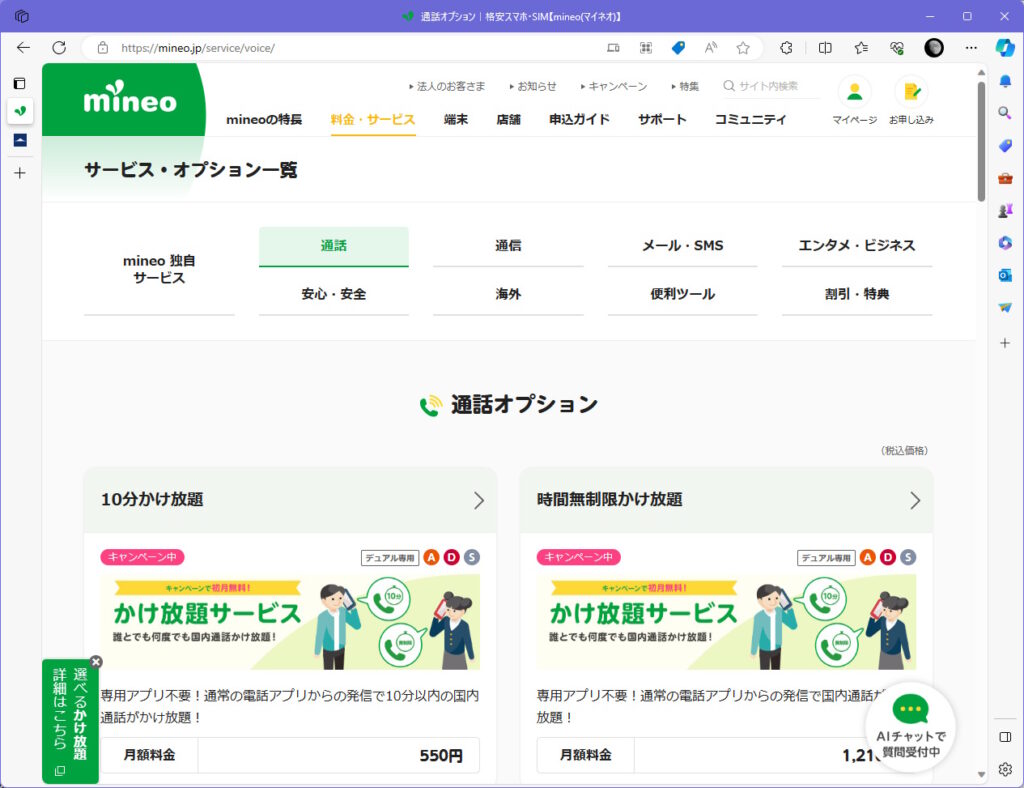
Task: Open Favorites list icon in toolbar
Action: (861, 48)
